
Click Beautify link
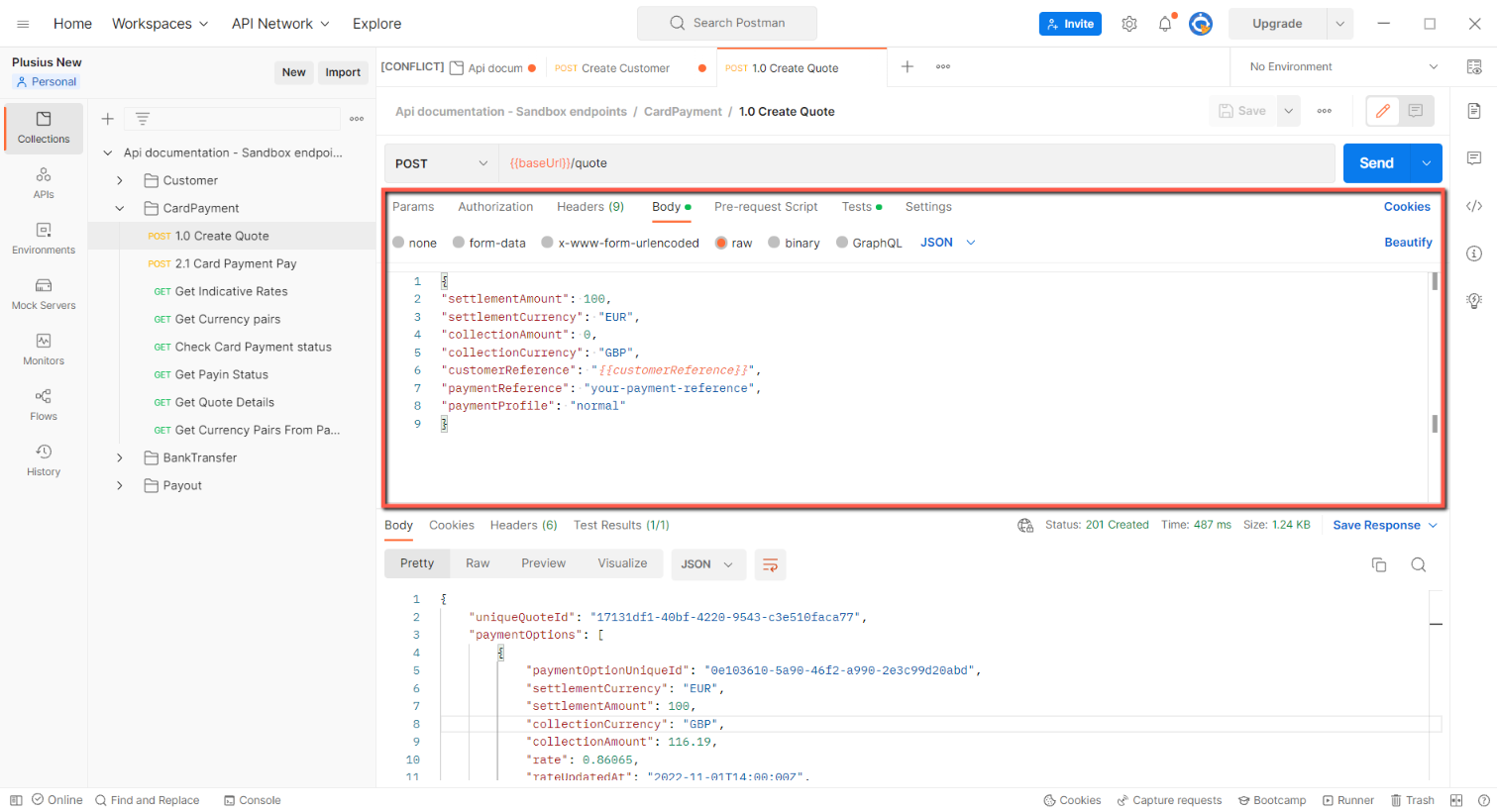pyautogui.click(x=1408, y=243)
